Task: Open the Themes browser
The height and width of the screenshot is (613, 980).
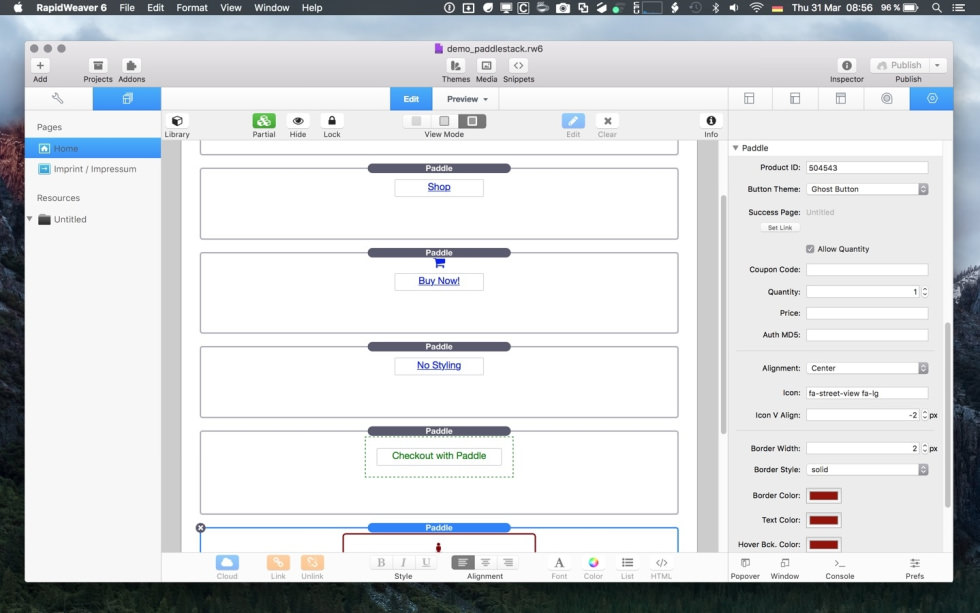Action: (x=456, y=66)
